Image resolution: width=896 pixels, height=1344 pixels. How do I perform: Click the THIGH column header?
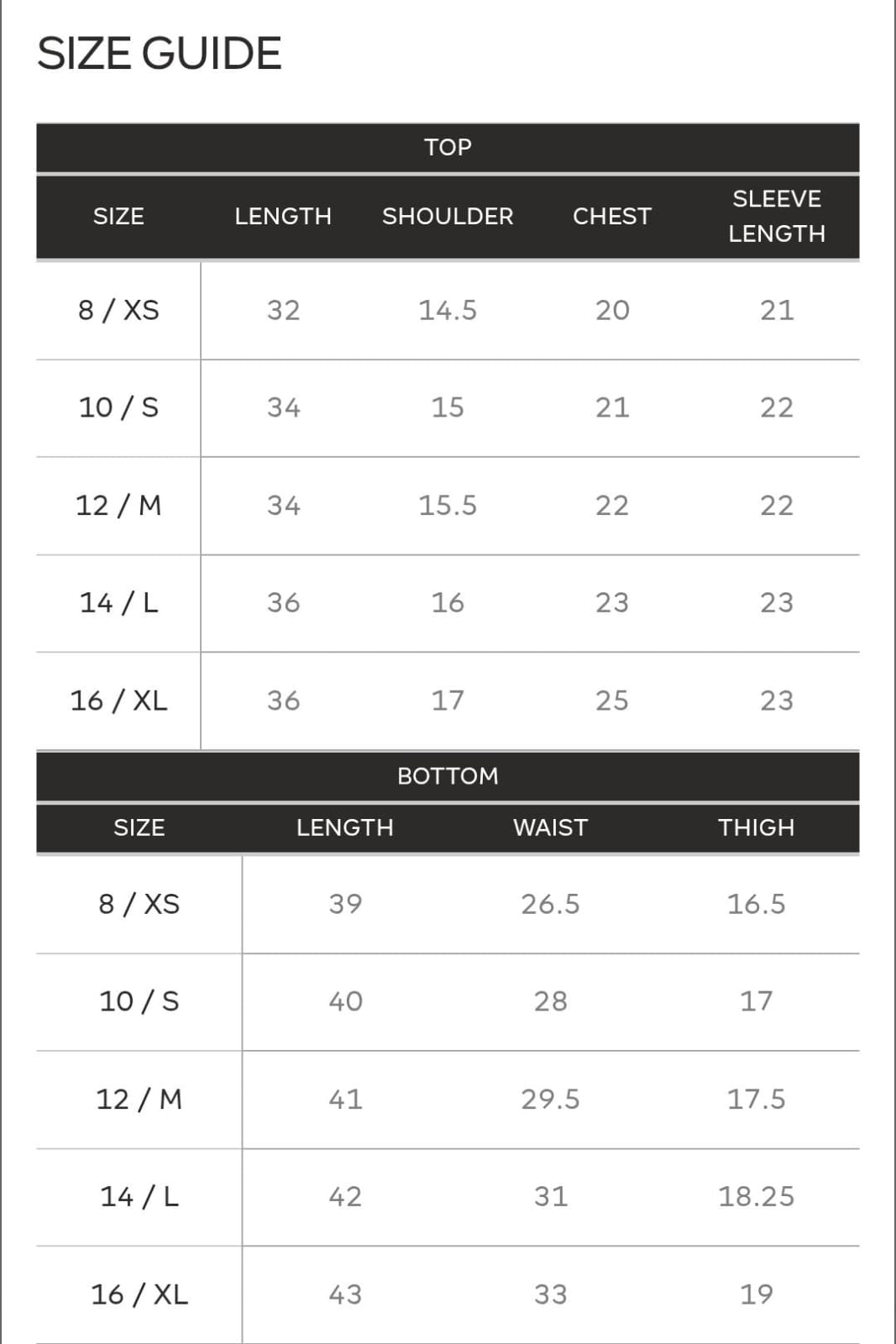[756, 827]
